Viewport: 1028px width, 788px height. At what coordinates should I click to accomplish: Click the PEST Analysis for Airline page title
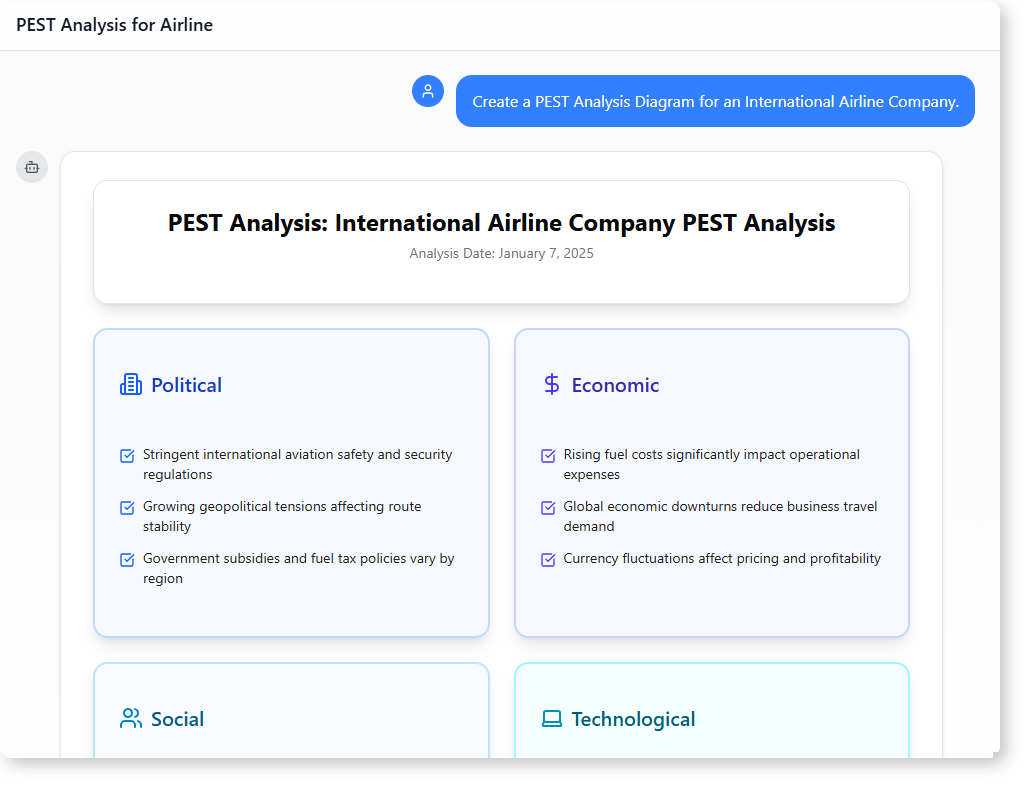pos(114,25)
